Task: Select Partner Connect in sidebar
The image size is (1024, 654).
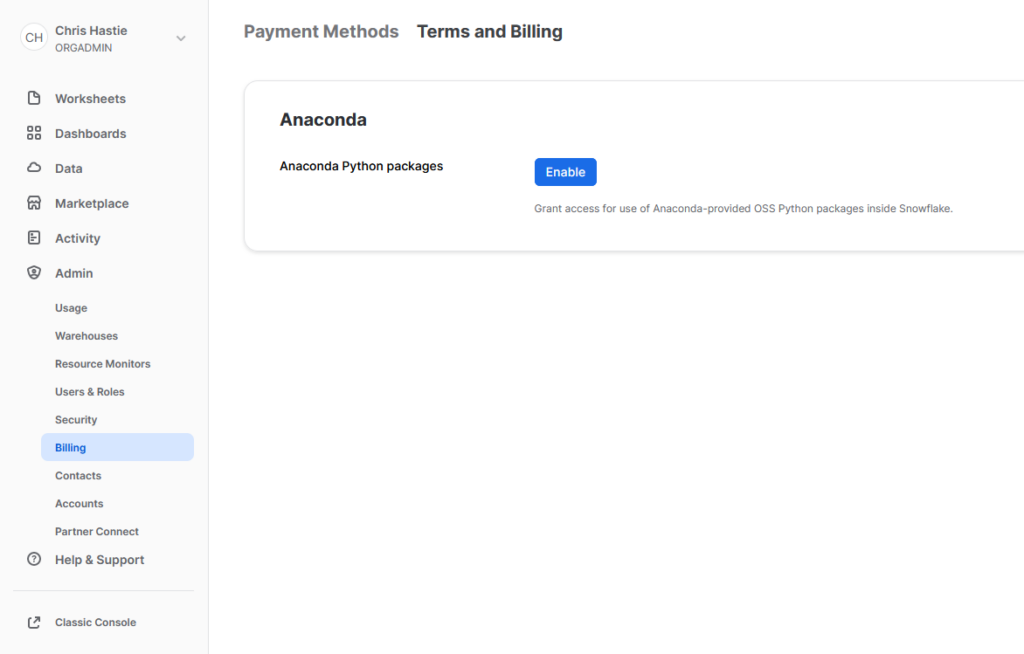Action: coord(96,532)
